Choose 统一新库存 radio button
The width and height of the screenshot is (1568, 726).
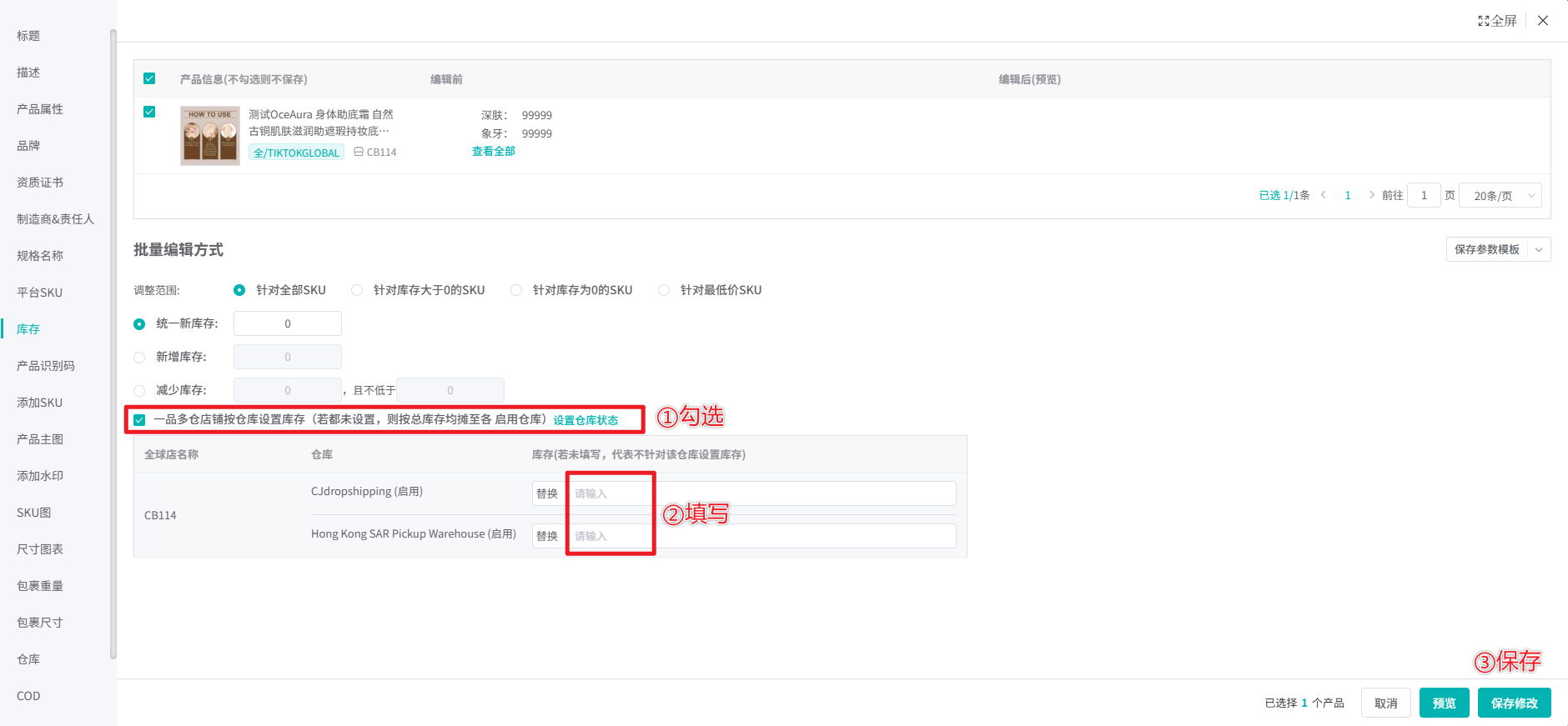point(139,323)
